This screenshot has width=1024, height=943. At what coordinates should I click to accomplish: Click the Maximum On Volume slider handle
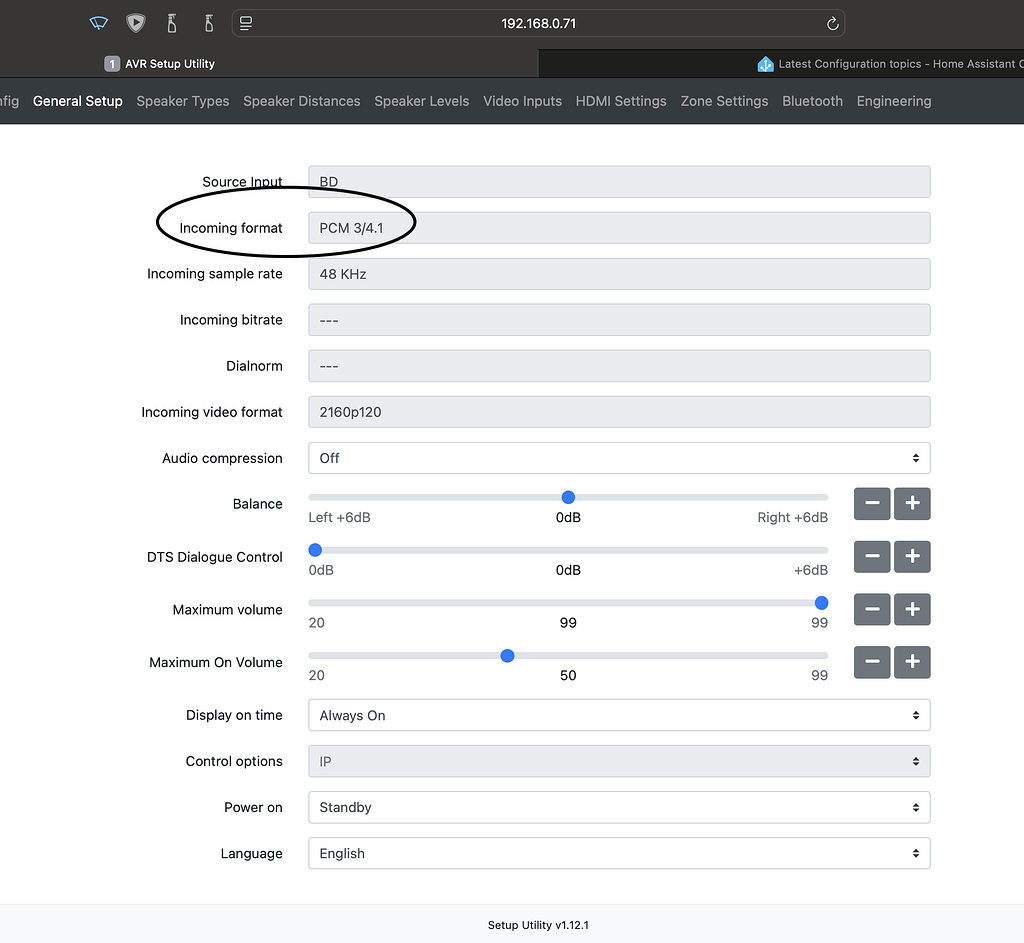pos(507,655)
